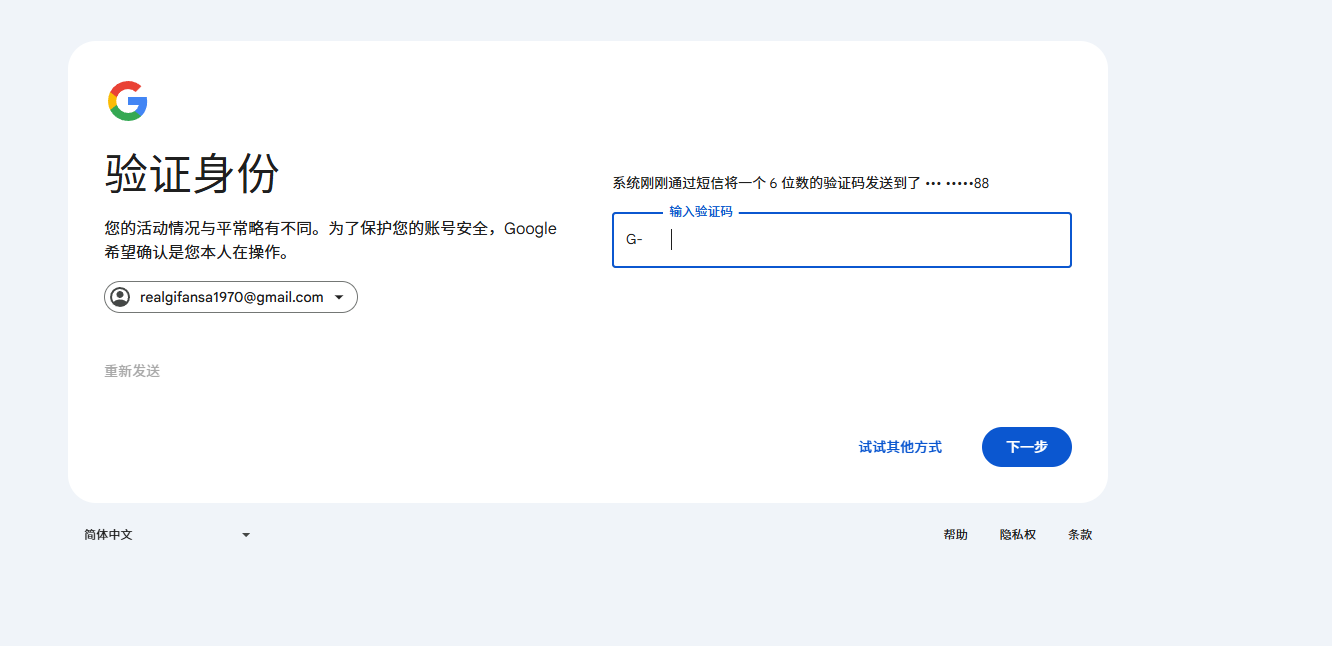
Task: Place cursor after the G- prefix
Action: 672,240
